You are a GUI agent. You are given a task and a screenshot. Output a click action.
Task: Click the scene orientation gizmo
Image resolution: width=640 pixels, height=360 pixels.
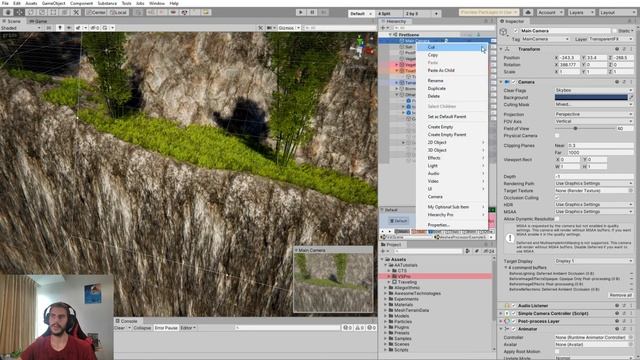(x=361, y=47)
